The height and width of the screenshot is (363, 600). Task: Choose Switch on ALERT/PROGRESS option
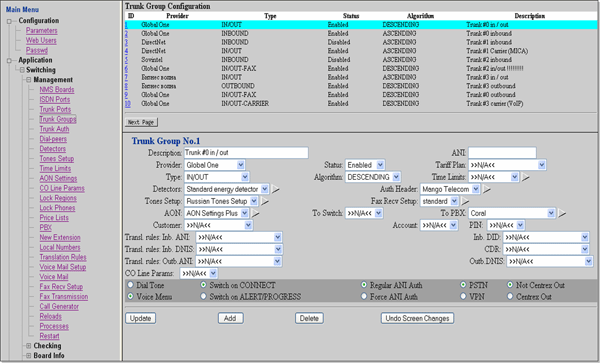coord(204,296)
